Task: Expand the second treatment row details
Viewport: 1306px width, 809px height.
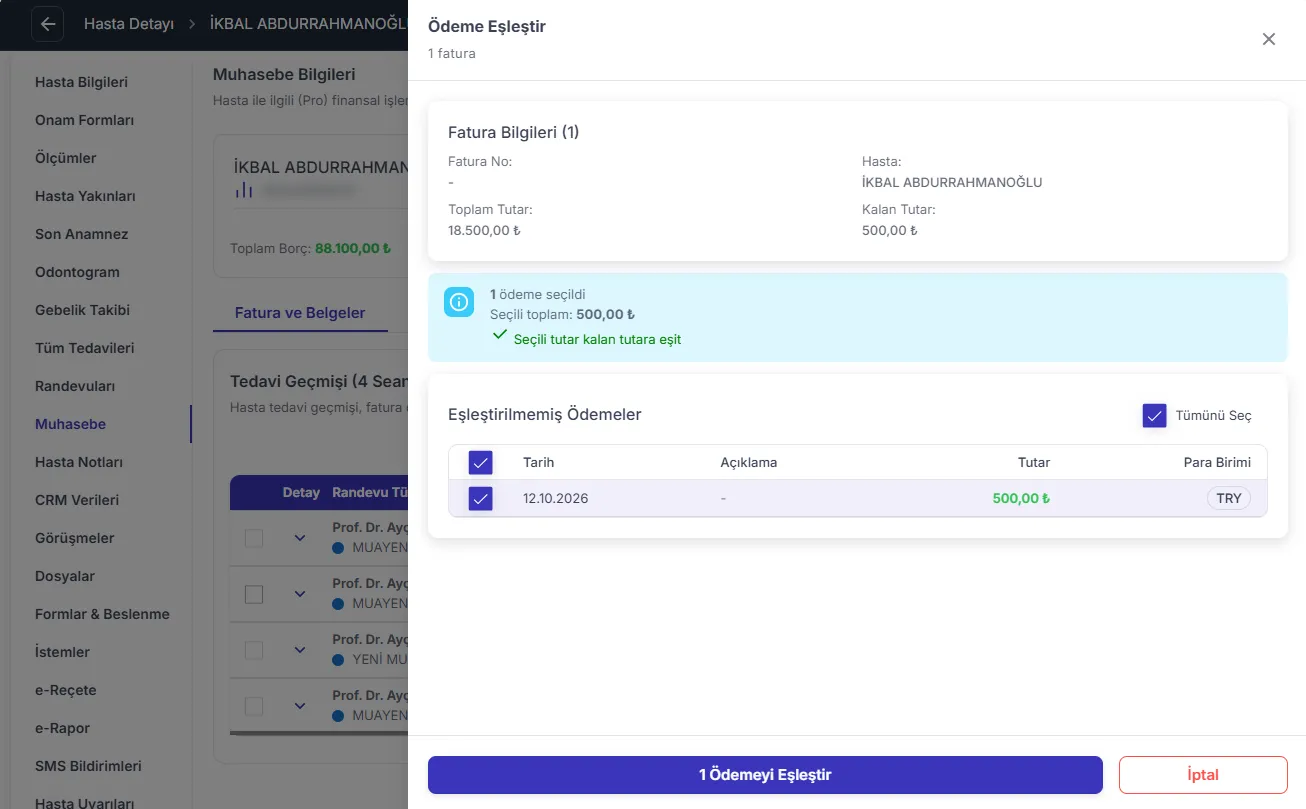Action: (299, 594)
